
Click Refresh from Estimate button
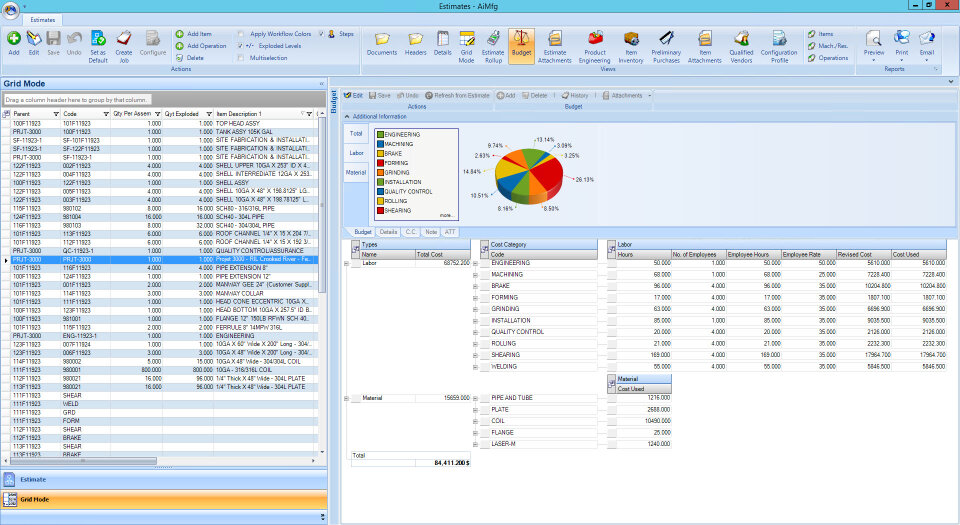[458, 95]
